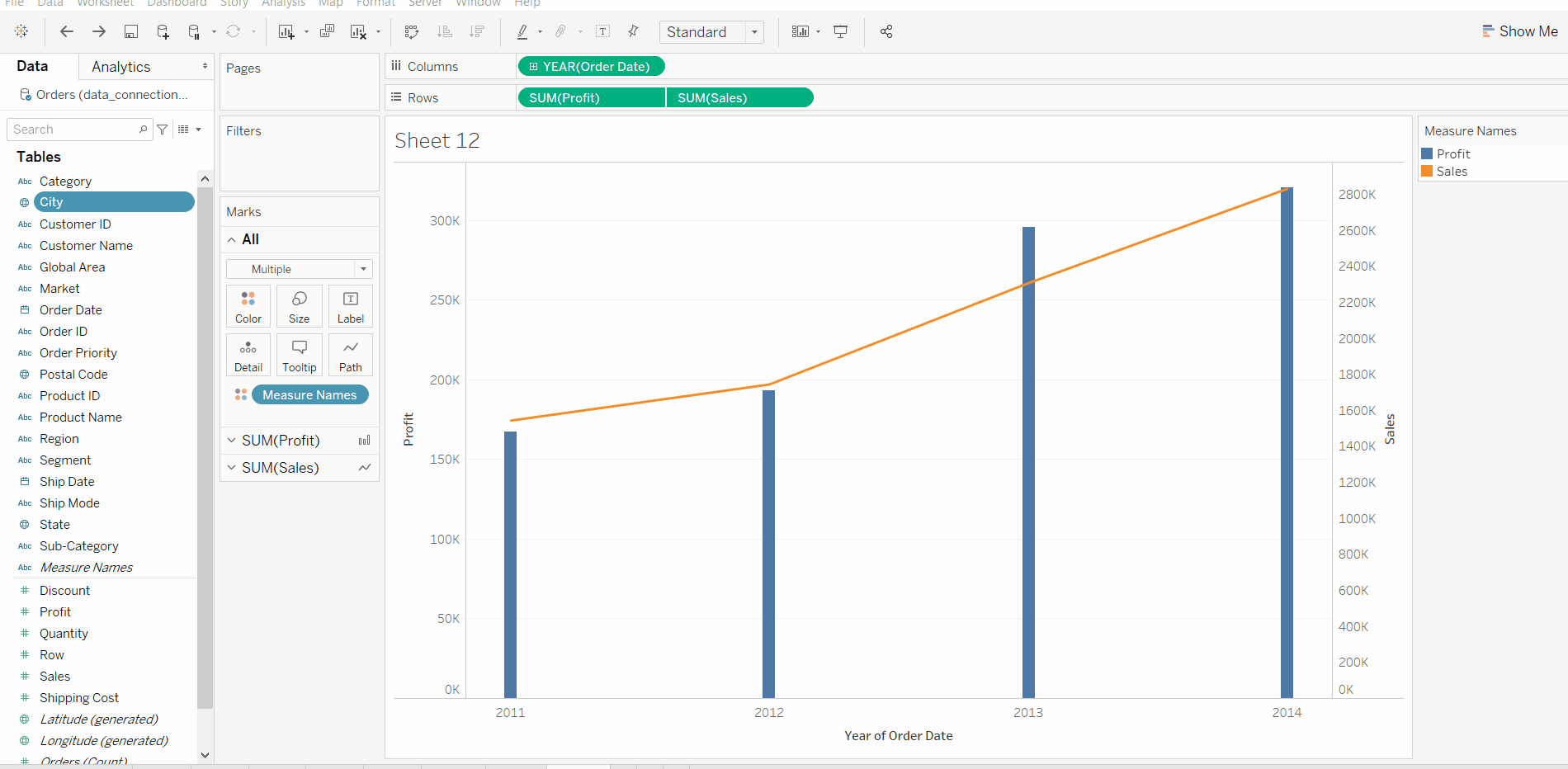Open the dropdown arrow next to new worksheet
1568x769 pixels.
pyautogui.click(x=306, y=32)
